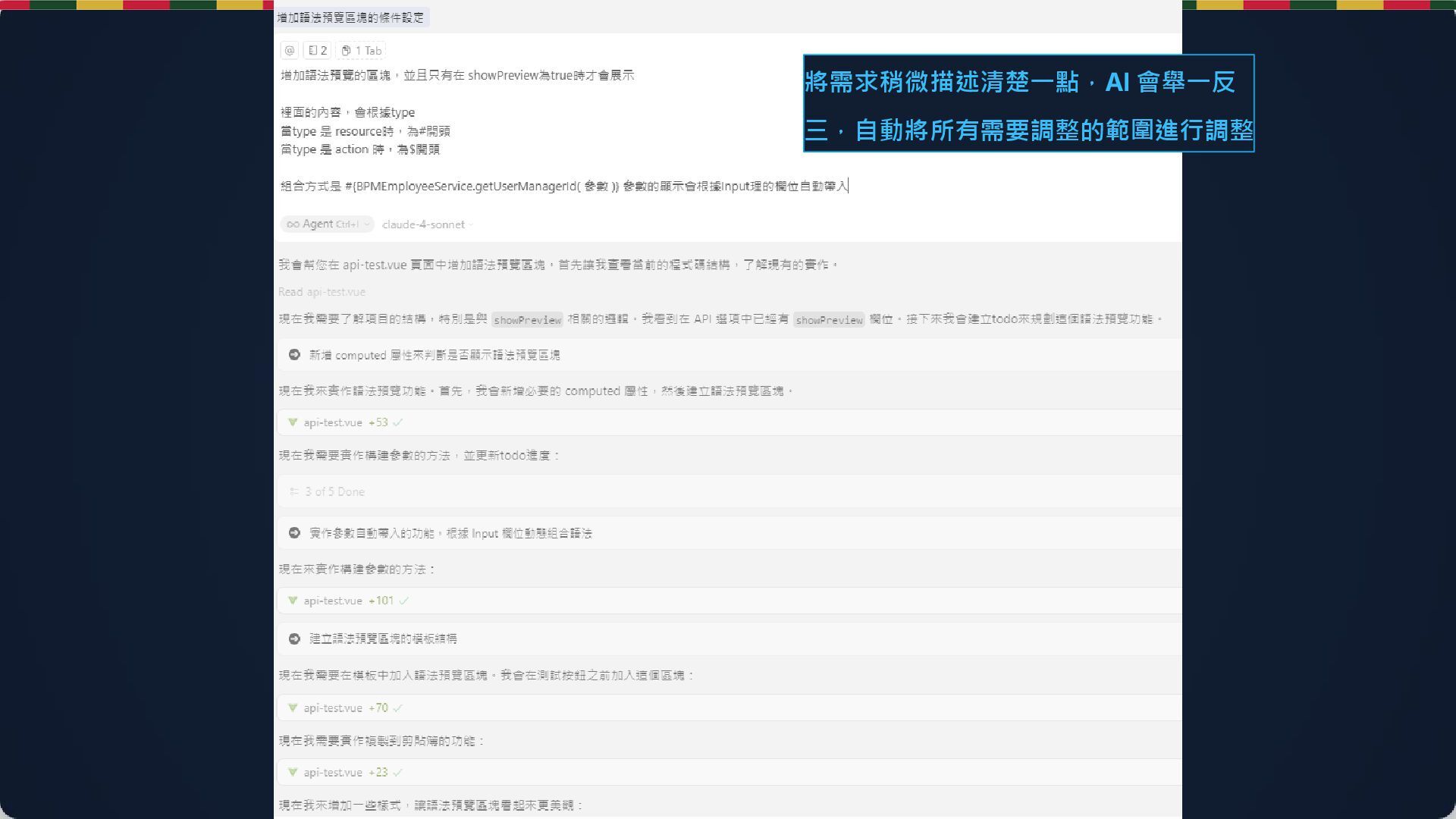Screen dimensions: 1456x819
Task: Open the claude-4-sonnet model selector
Action: (x=427, y=224)
